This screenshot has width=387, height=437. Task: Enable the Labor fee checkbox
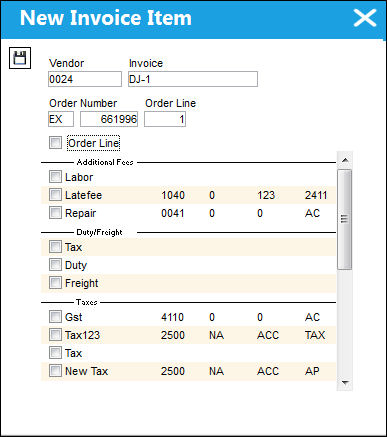pos(55,177)
